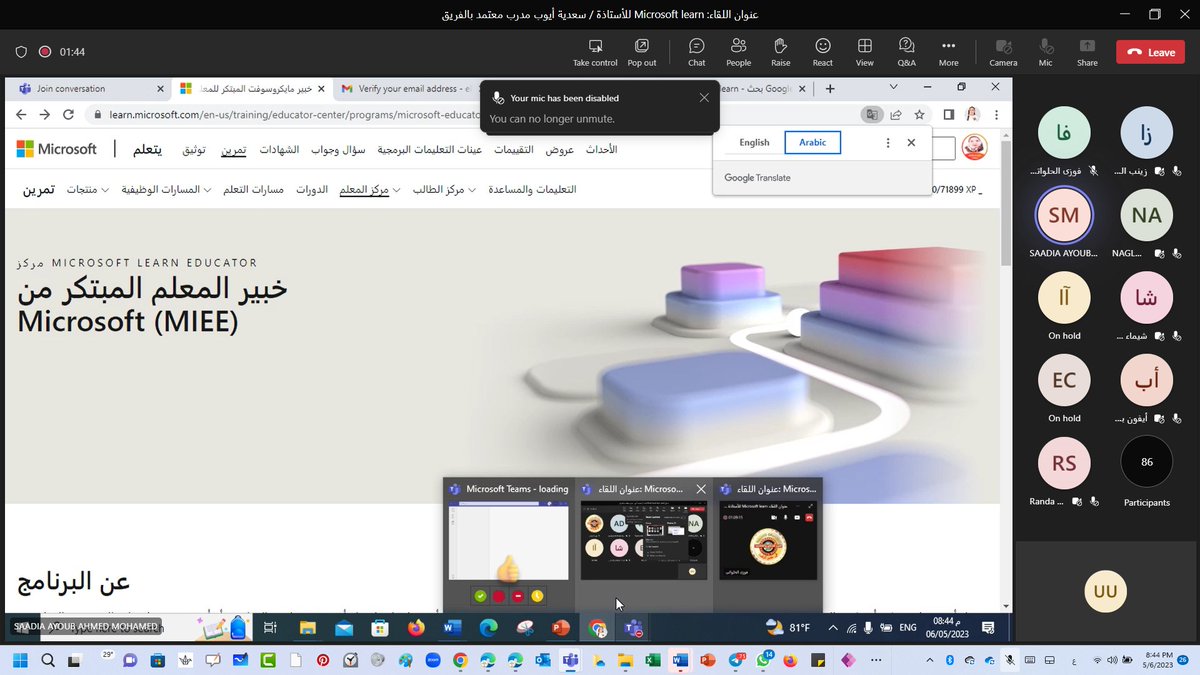Dismiss the mic disabled notification
This screenshot has width=1200, height=675.
click(x=704, y=98)
